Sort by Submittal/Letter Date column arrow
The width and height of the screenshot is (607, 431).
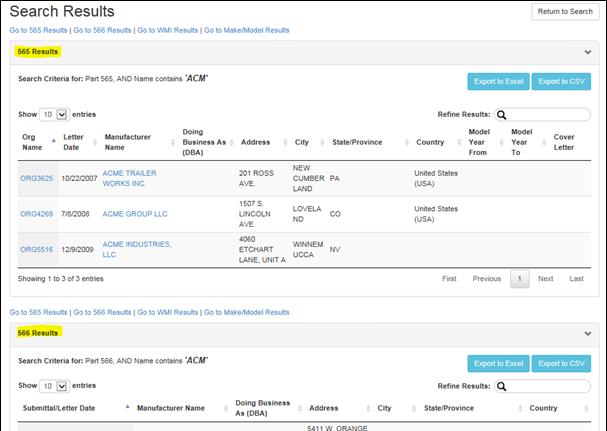pos(127,407)
